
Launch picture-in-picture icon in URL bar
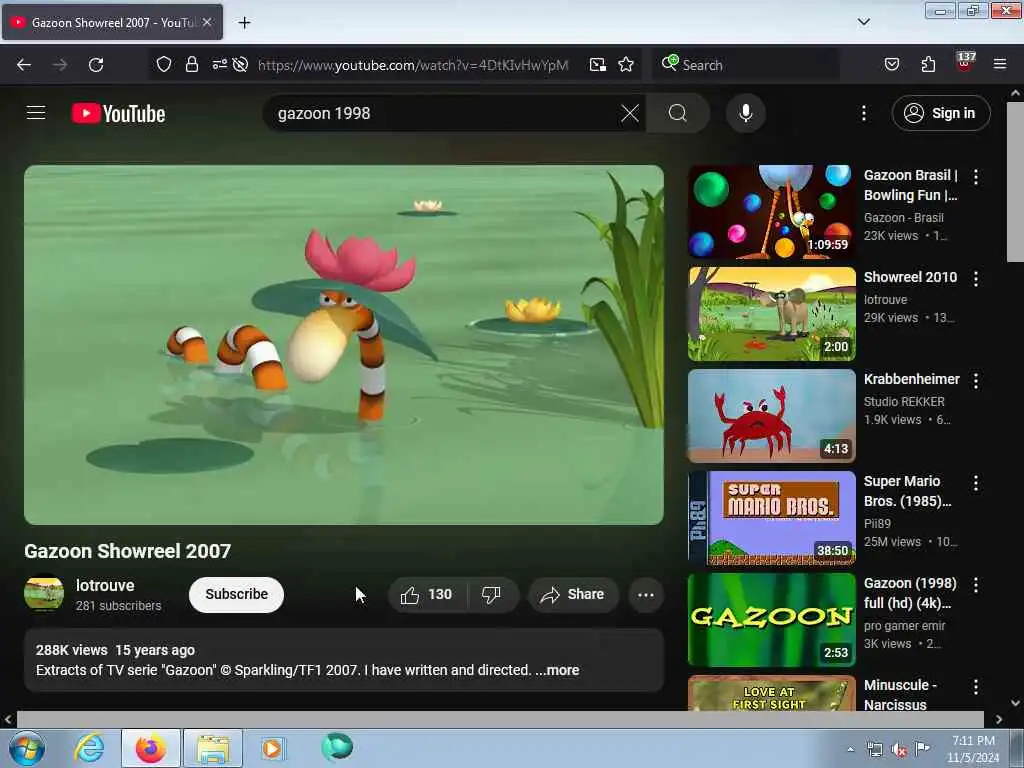tap(597, 65)
